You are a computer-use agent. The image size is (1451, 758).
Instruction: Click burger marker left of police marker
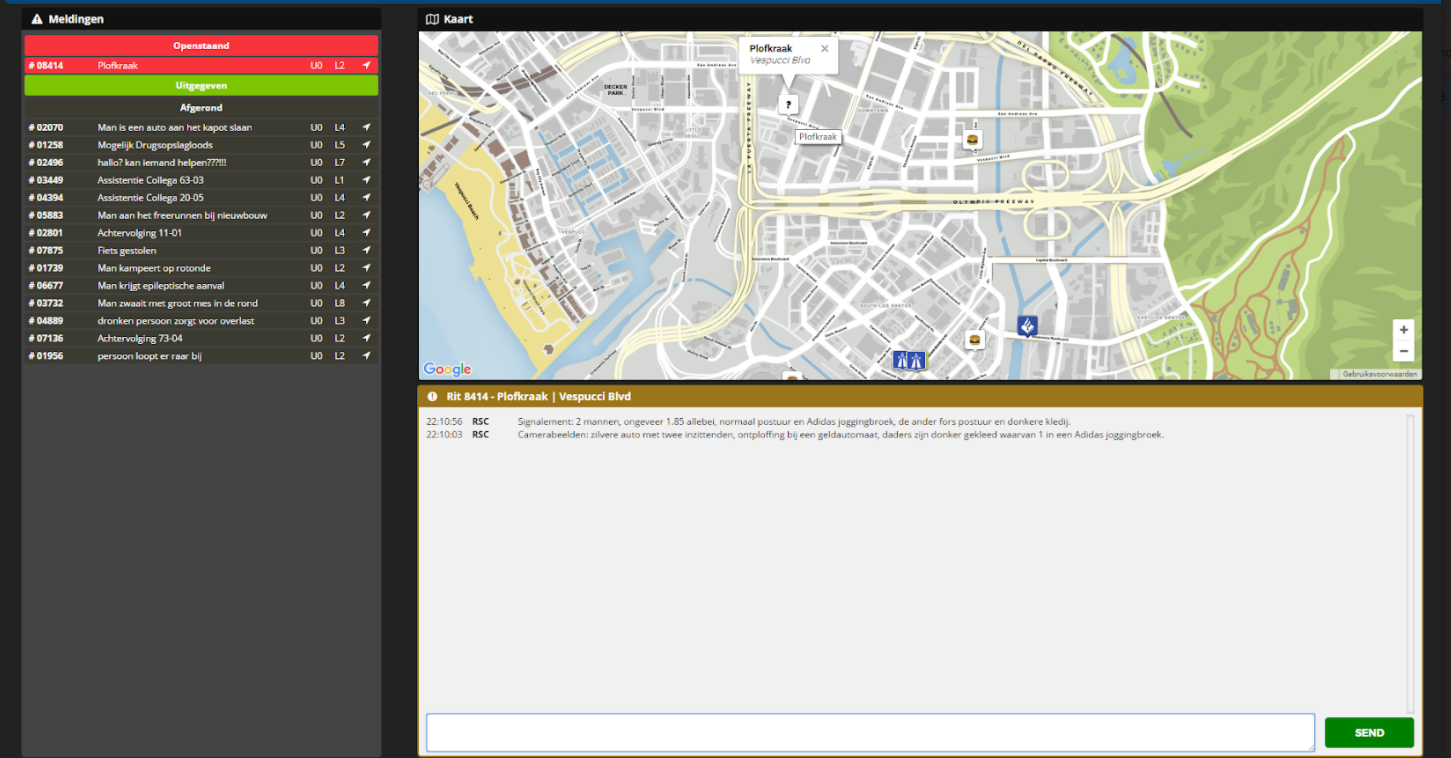975,340
